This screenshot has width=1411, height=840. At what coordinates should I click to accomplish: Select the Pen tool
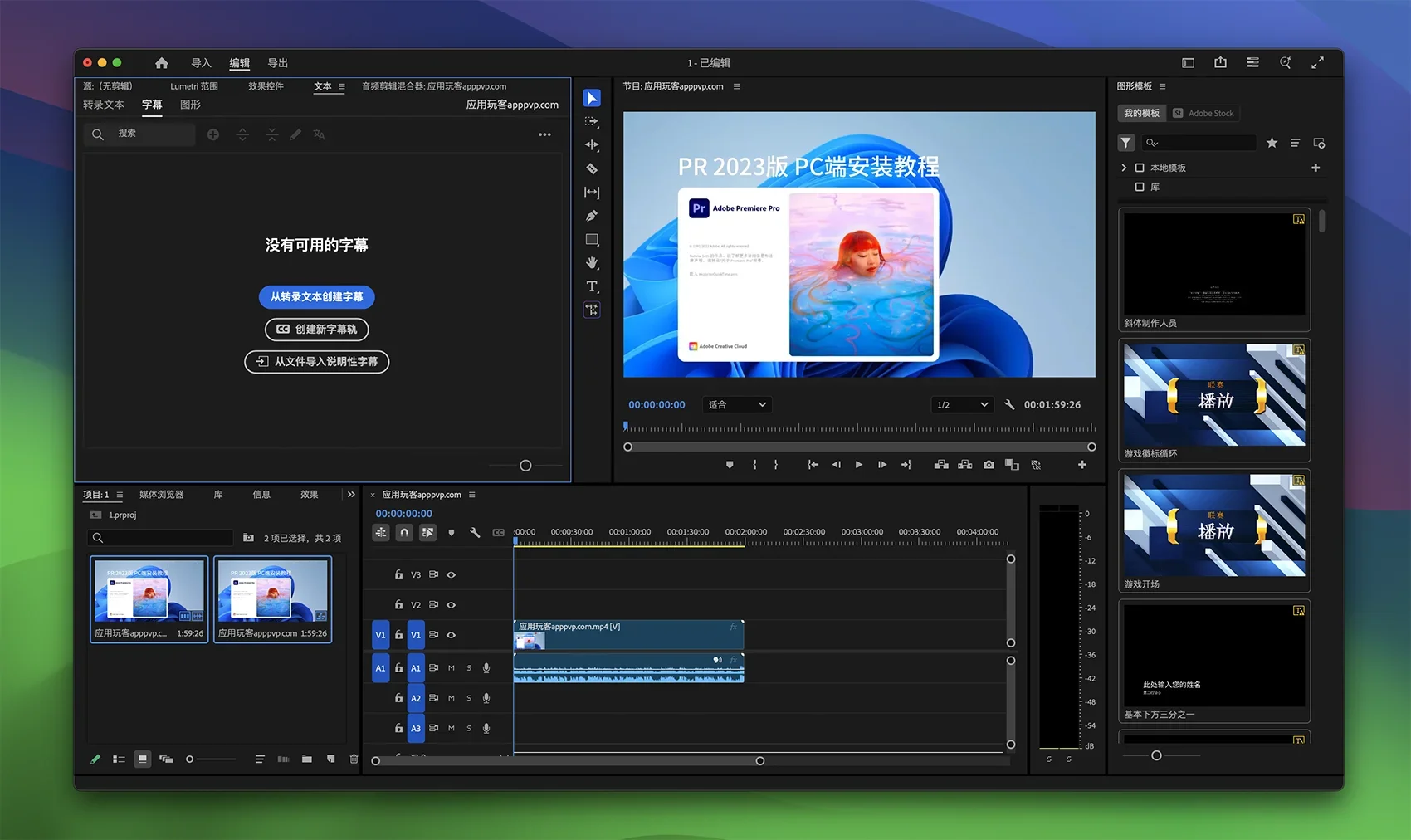(x=592, y=216)
